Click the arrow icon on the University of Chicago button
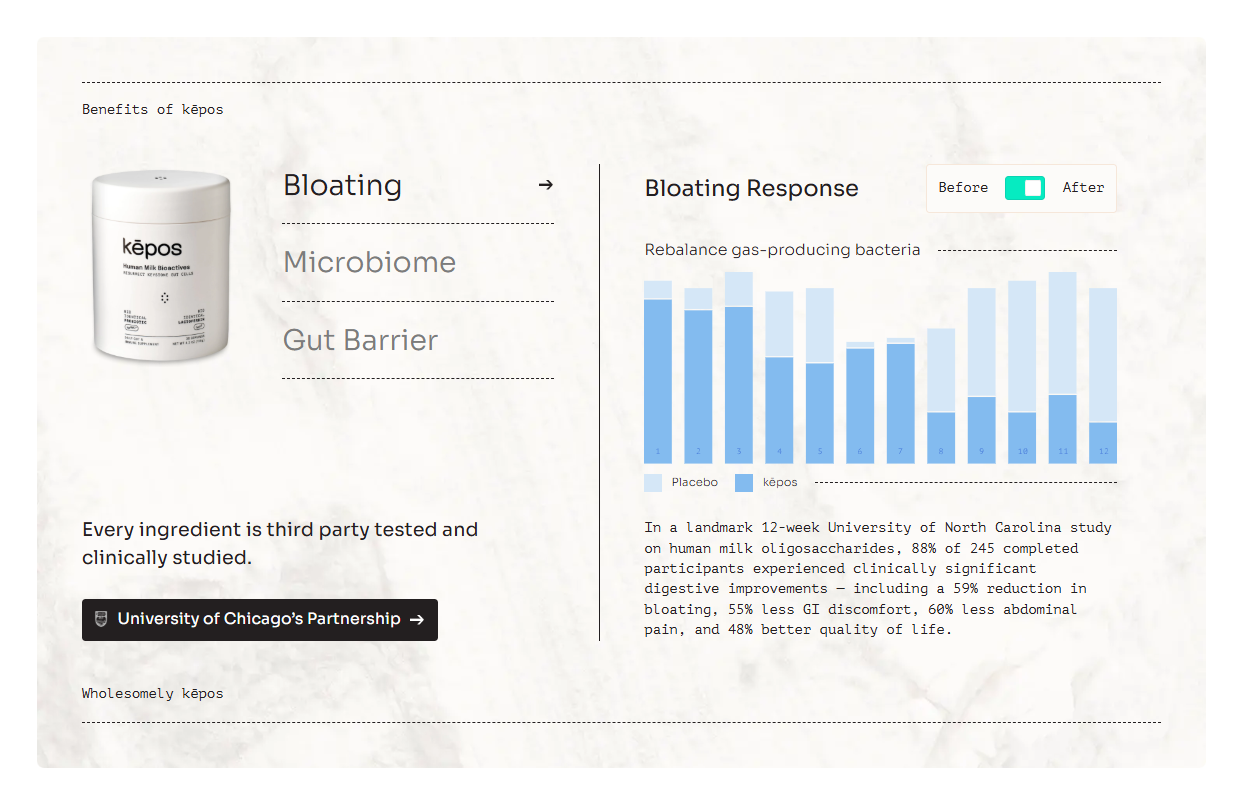Screen dimensions: 1245x812 [x=417, y=620]
